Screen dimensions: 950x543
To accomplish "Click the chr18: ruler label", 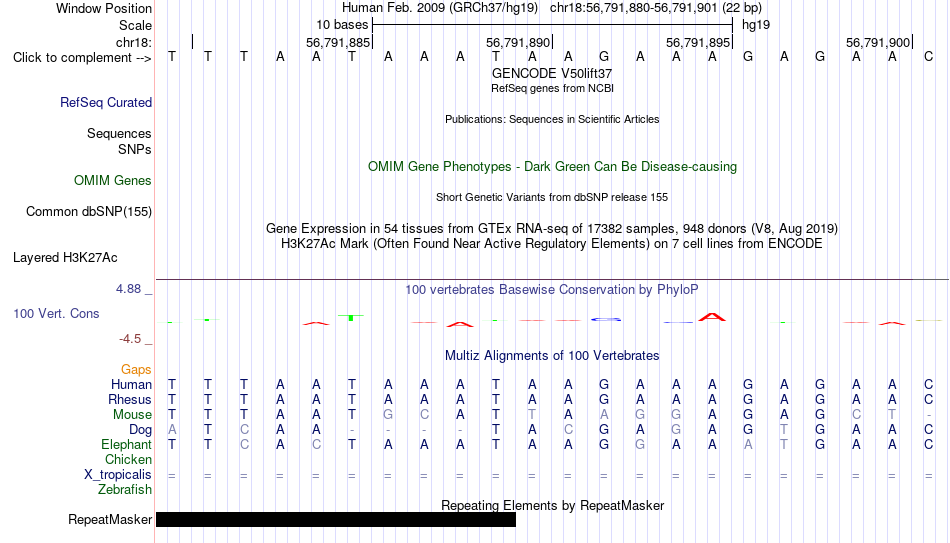I will click(134, 42).
